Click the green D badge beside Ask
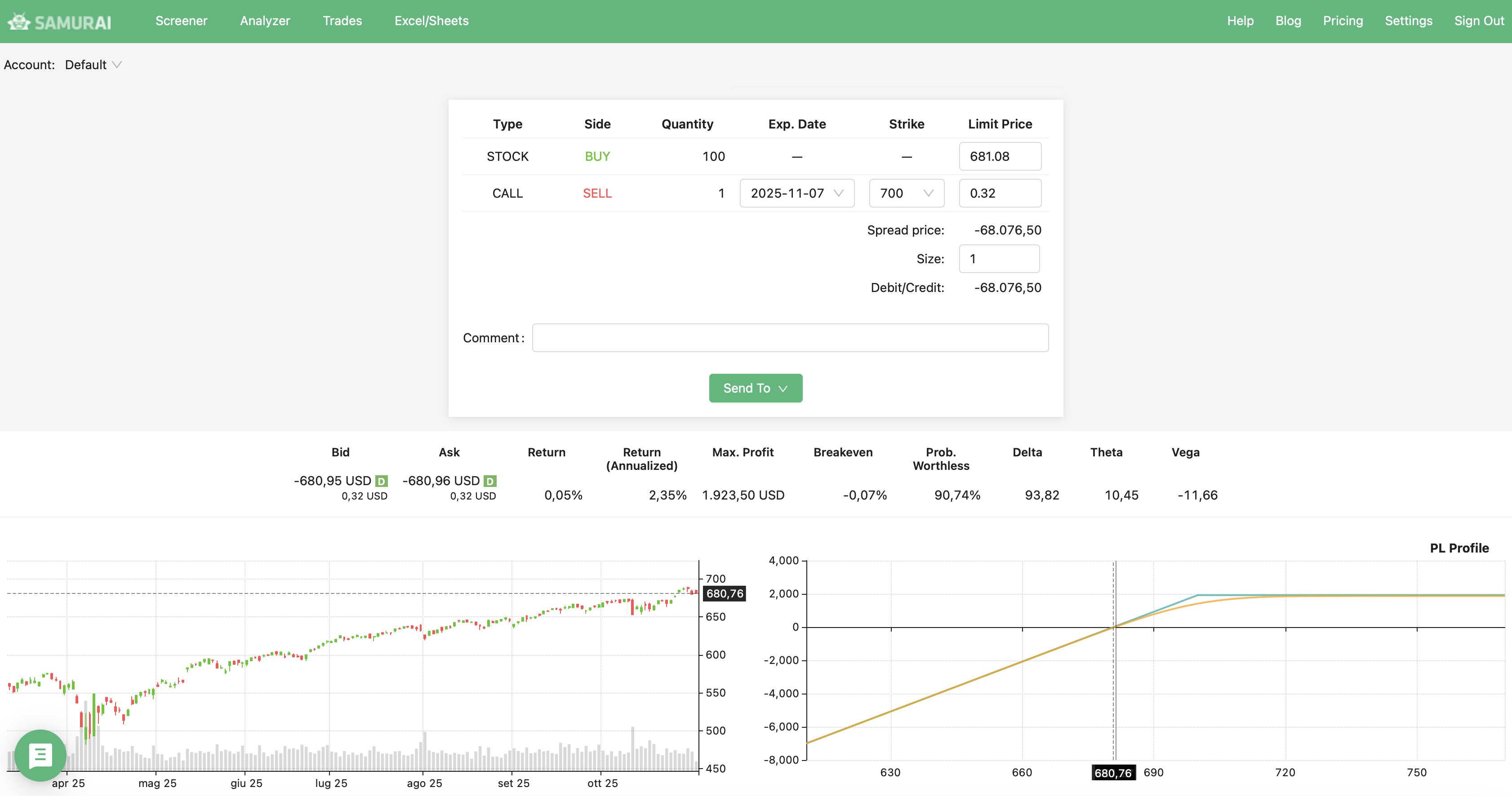Viewport: 1512px width, 796px height. tap(490, 481)
